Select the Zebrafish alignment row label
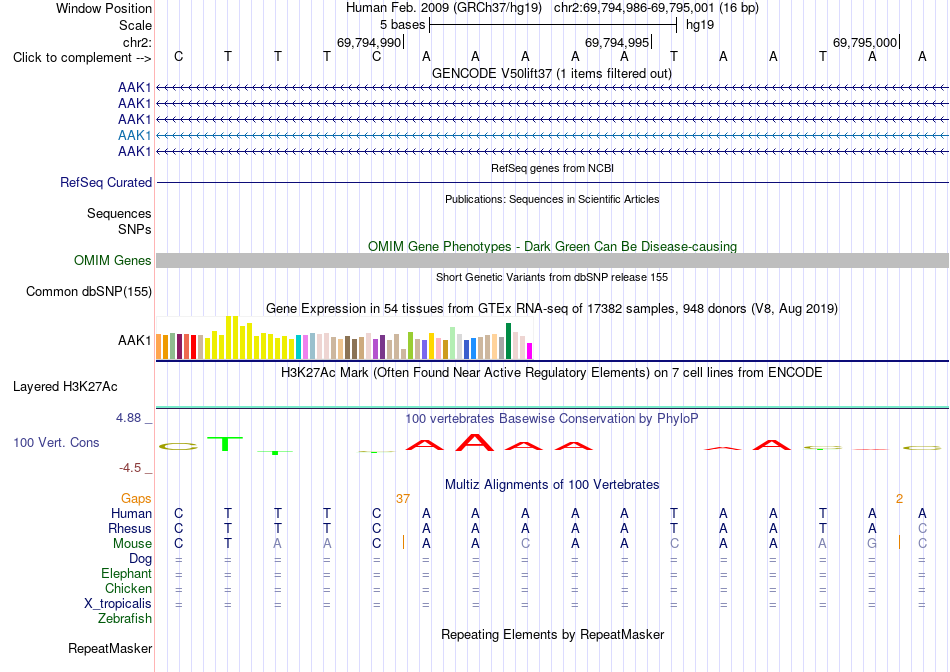Image resolution: width=950 pixels, height=672 pixels. click(125, 619)
